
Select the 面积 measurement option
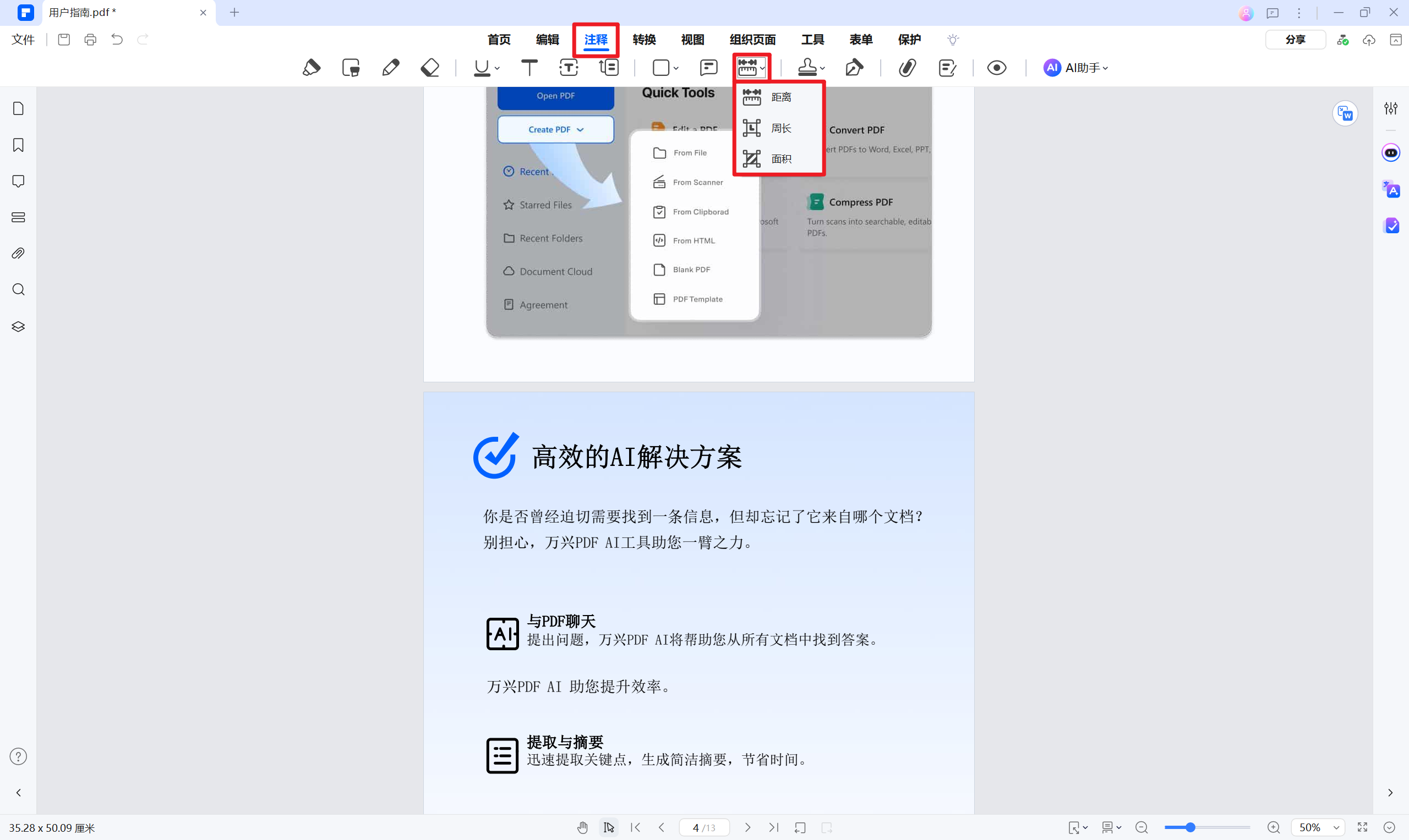pos(781,159)
